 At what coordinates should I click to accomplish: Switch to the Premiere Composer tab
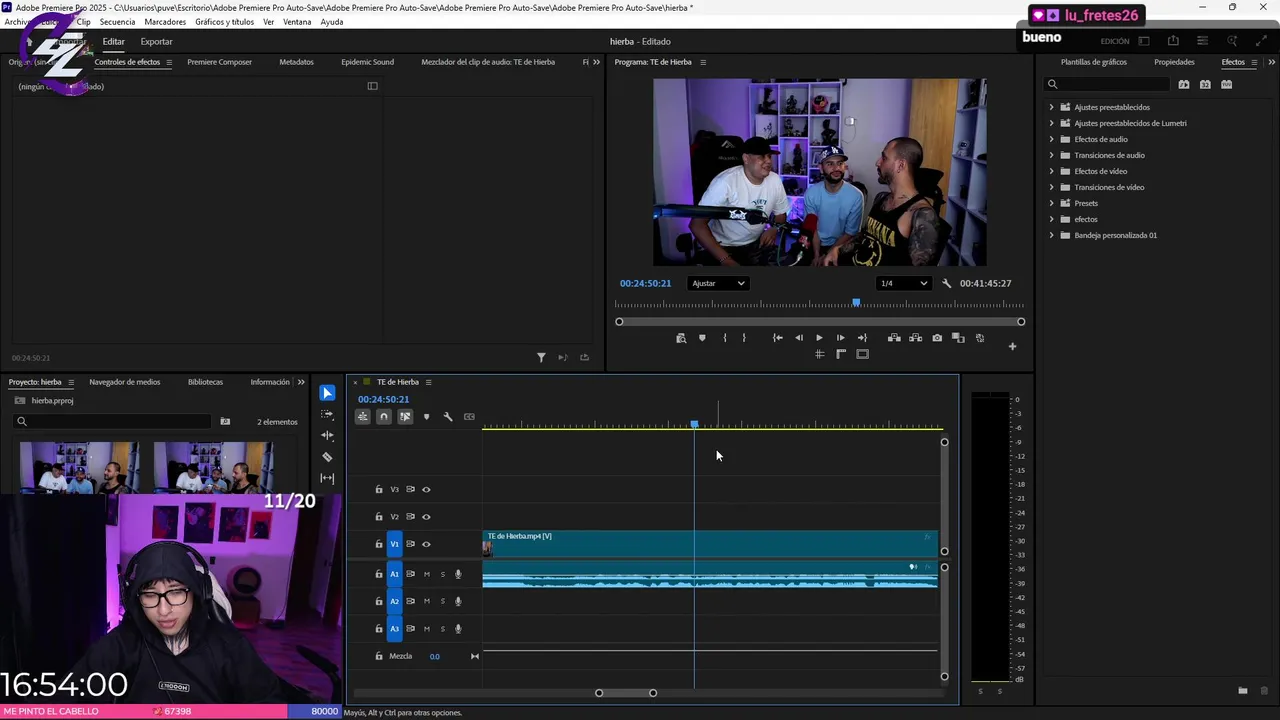click(x=219, y=62)
